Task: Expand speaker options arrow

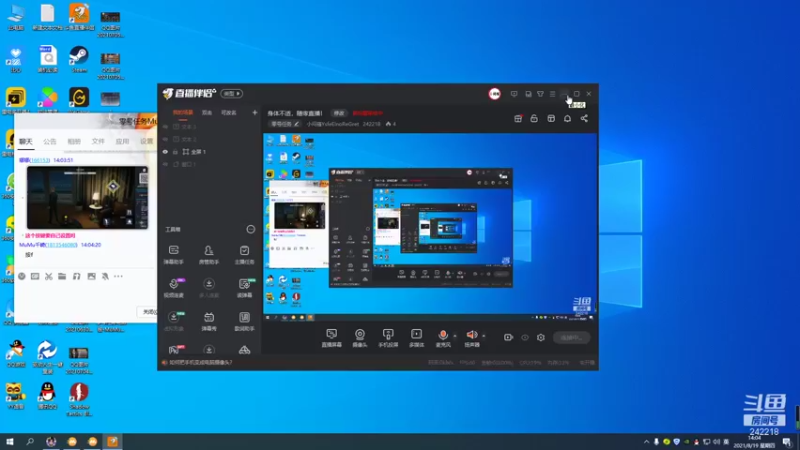Action: tap(484, 336)
